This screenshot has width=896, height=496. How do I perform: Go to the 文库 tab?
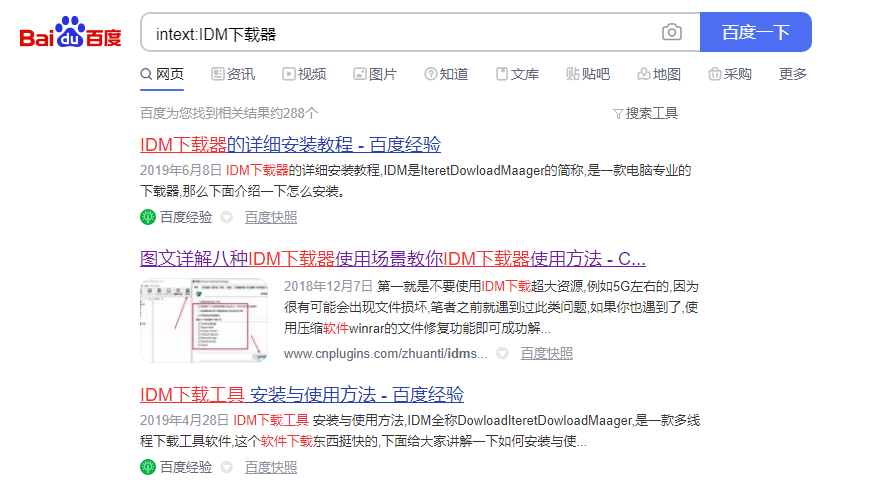click(x=517, y=74)
